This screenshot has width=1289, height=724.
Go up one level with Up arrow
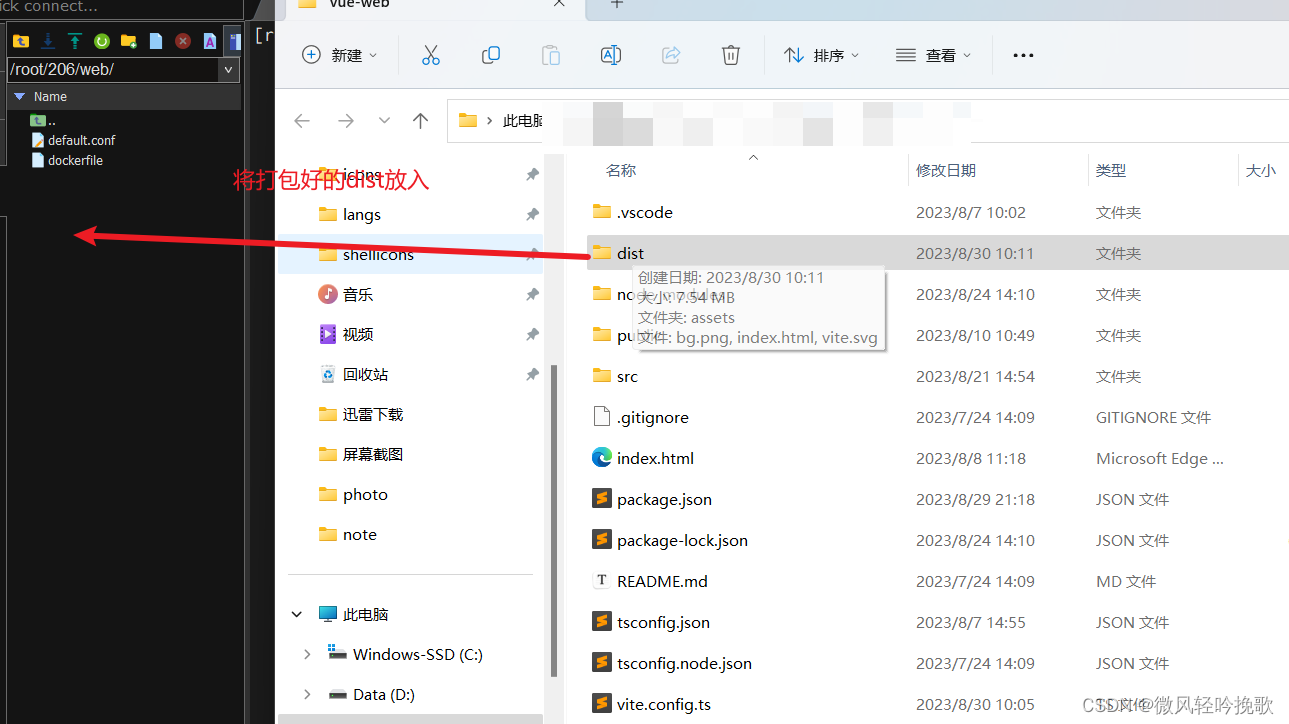click(x=420, y=121)
